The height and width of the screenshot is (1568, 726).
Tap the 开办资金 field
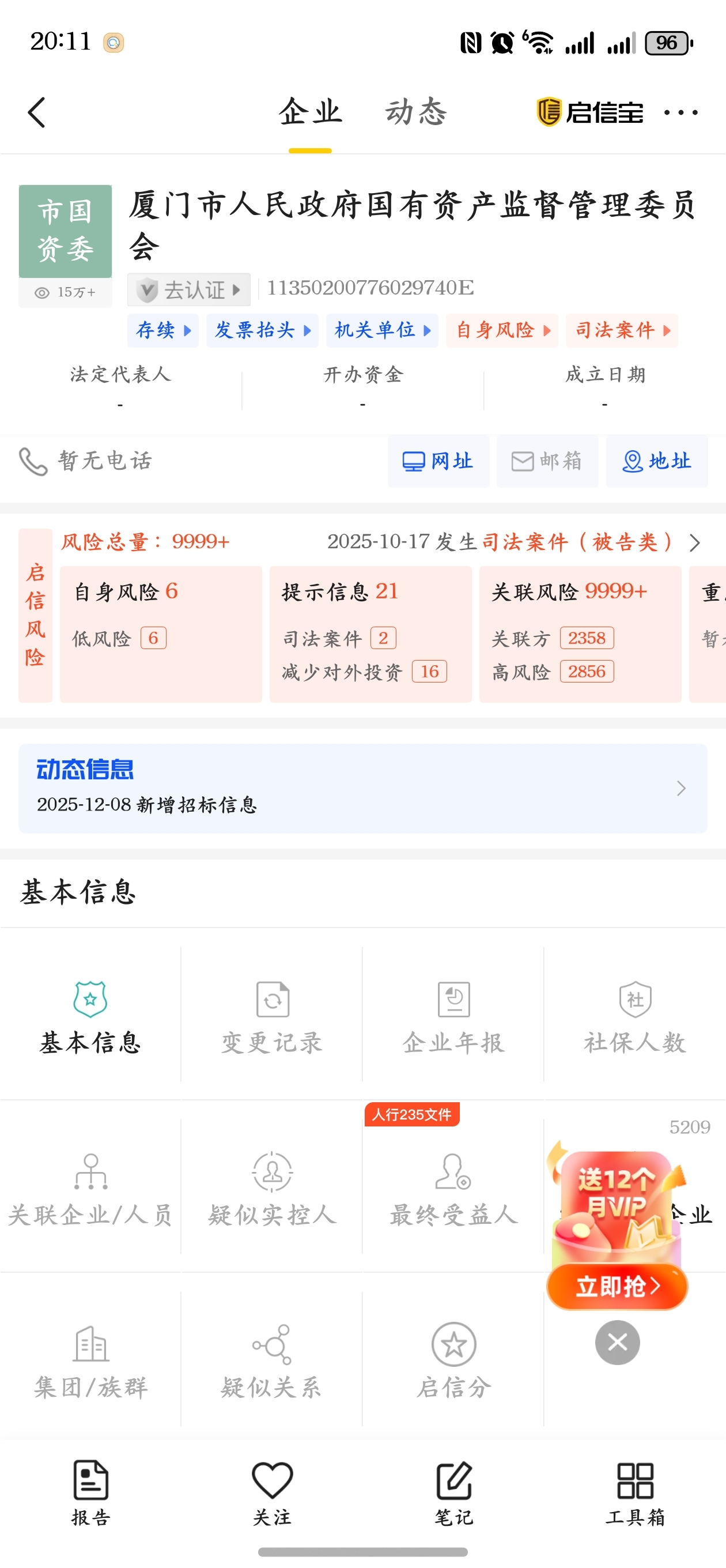tap(362, 387)
